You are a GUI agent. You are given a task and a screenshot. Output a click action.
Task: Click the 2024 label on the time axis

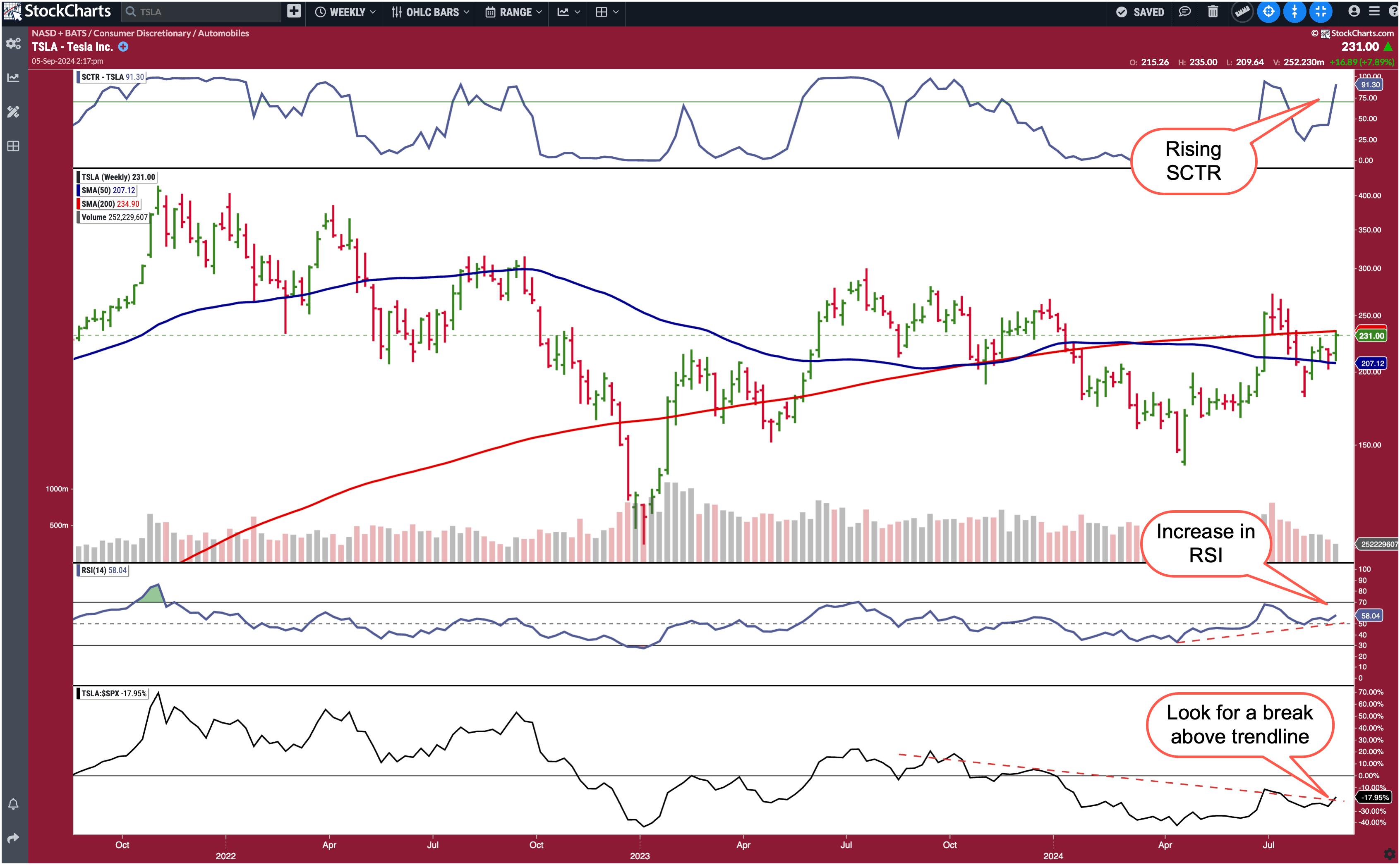click(1052, 856)
